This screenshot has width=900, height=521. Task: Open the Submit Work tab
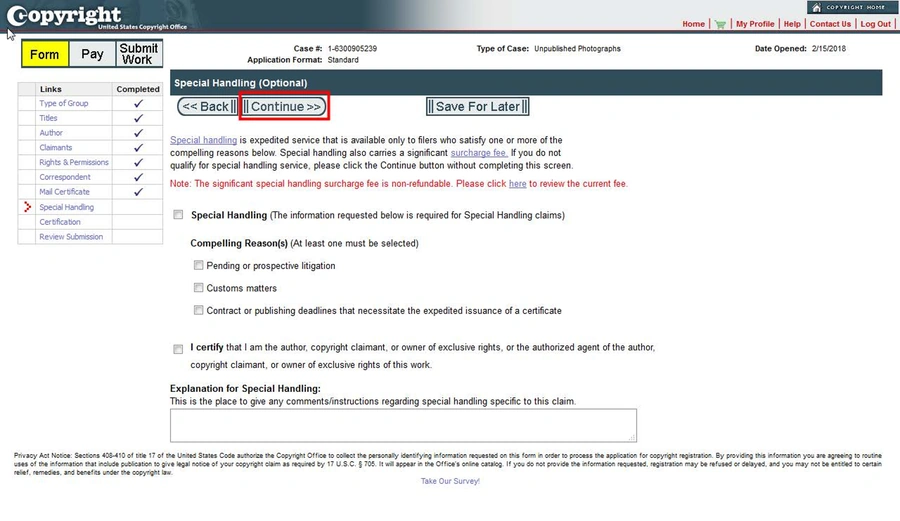point(139,54)
